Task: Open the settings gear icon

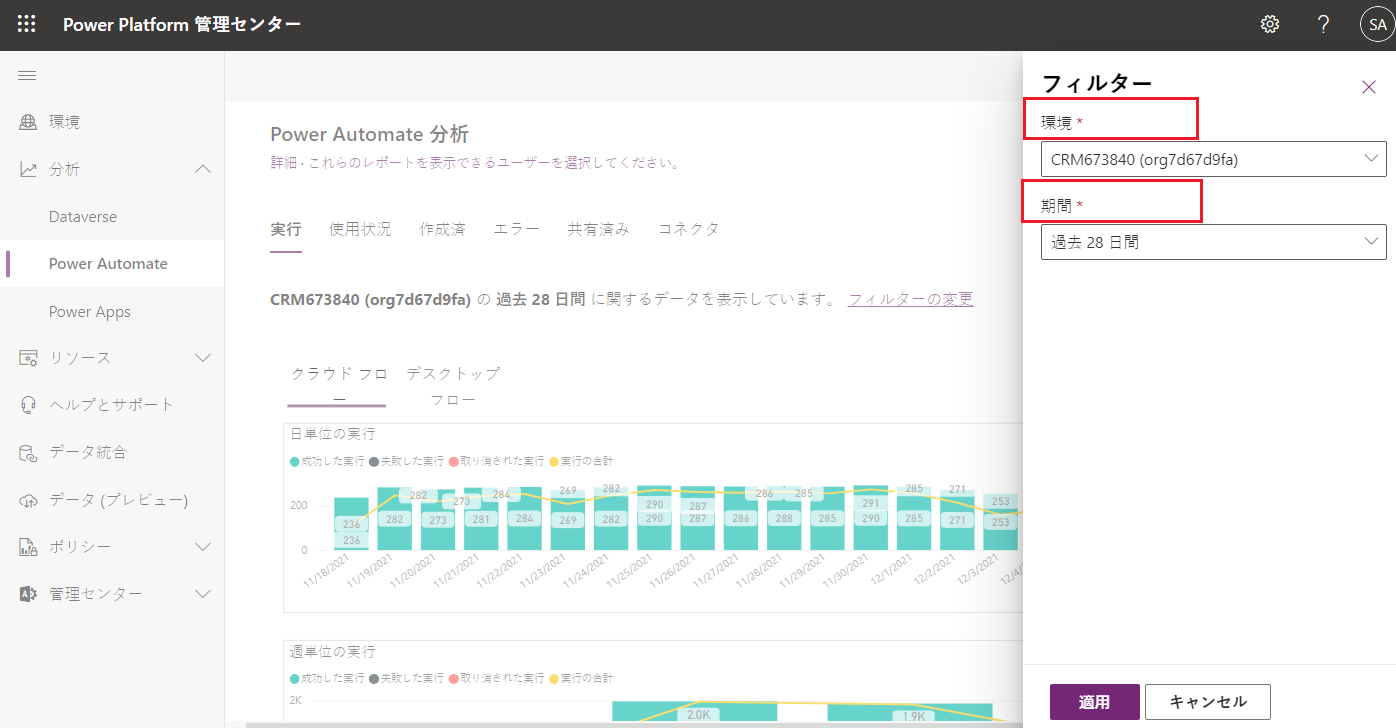Action: point(1270,24)
